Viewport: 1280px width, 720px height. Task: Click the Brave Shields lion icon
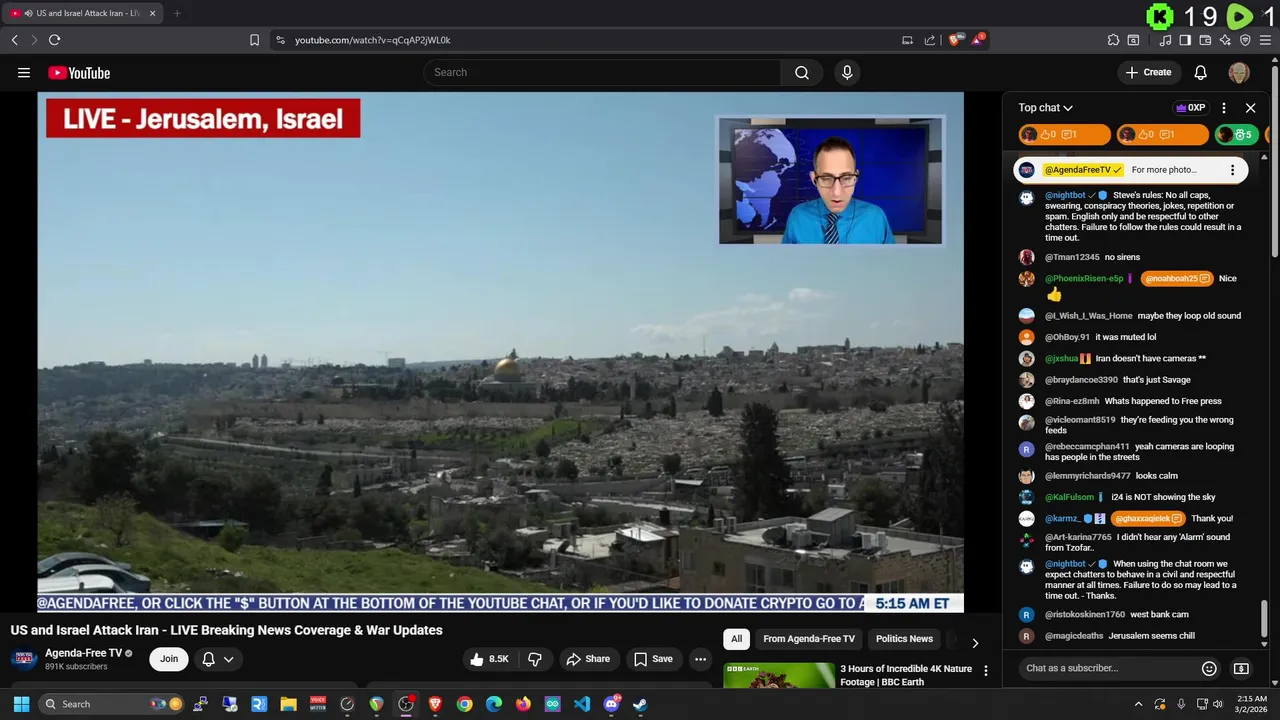tap(954, 40)
